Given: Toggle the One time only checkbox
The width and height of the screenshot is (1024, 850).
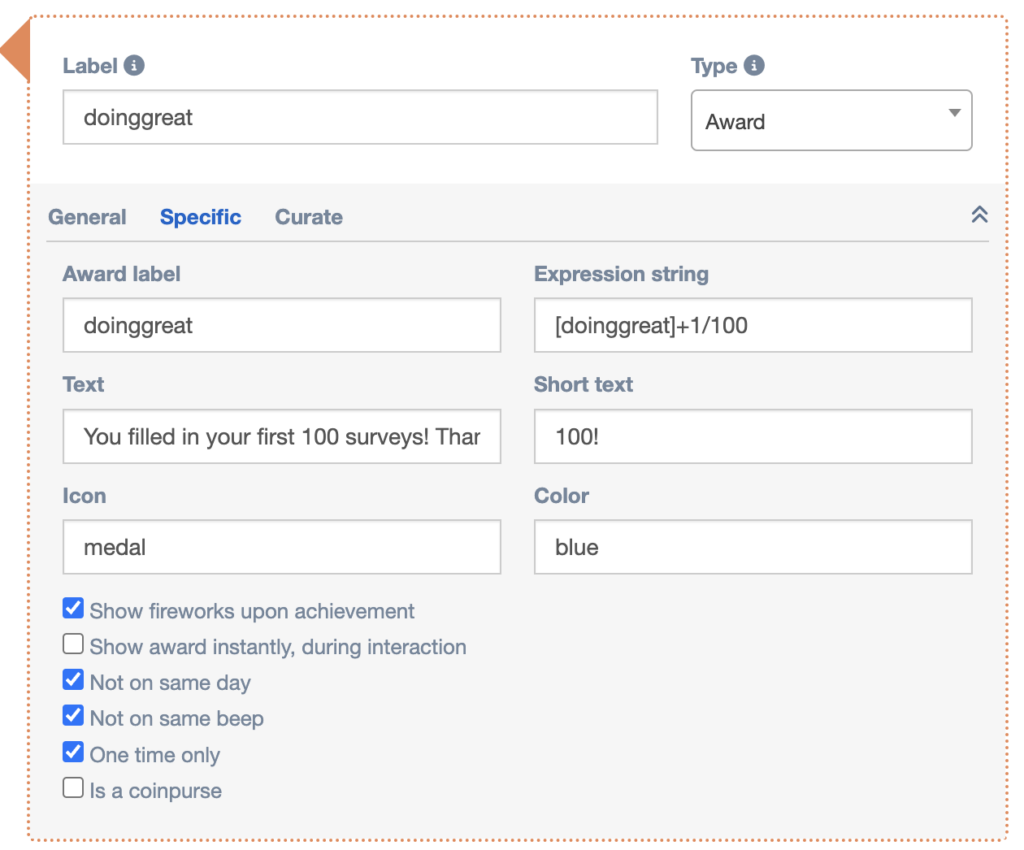Looking at the screenshot, I should (x=73, y=753).
